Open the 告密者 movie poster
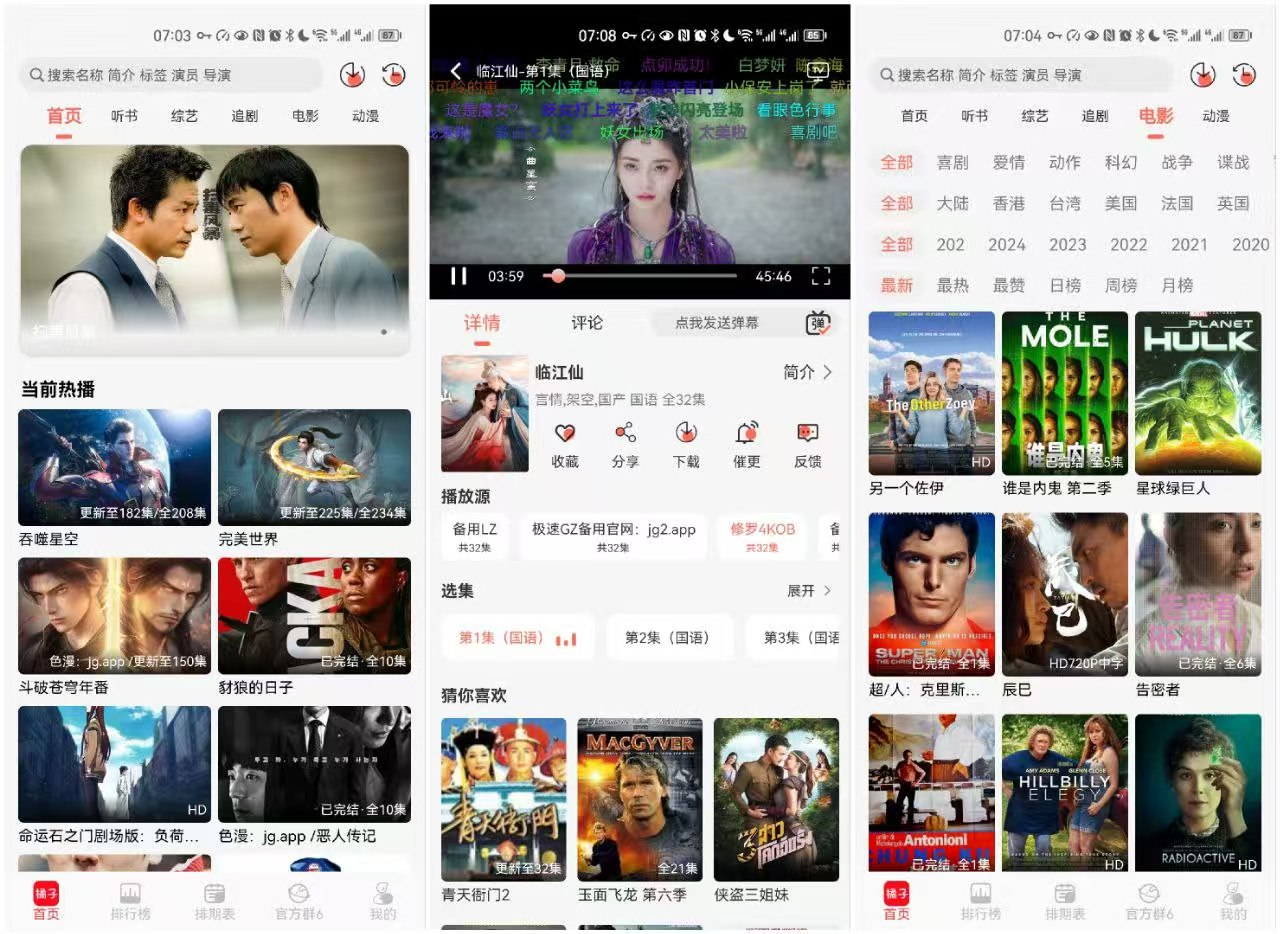 [x=1198, y=595]
